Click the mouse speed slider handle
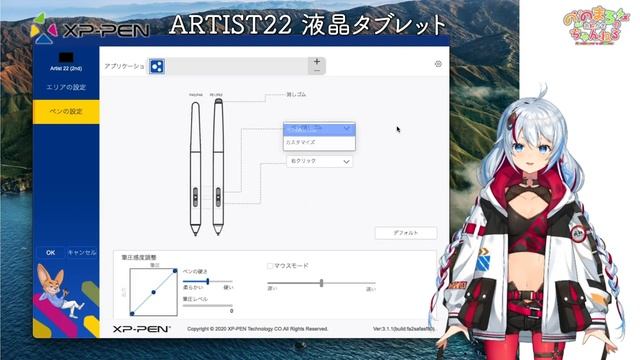The image size is (640, 360). 322,283
